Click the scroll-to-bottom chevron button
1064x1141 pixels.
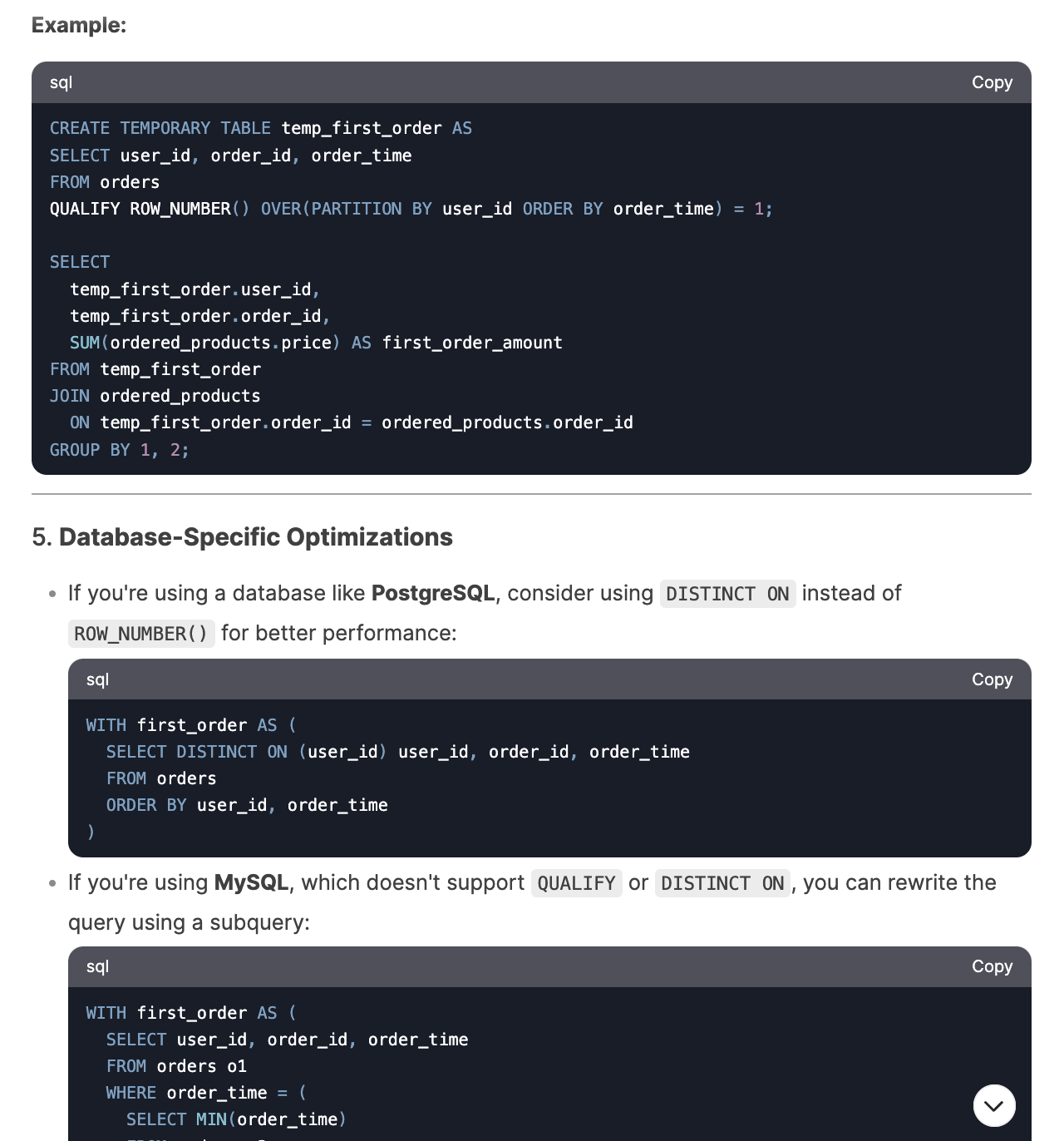coord(994,1105)
